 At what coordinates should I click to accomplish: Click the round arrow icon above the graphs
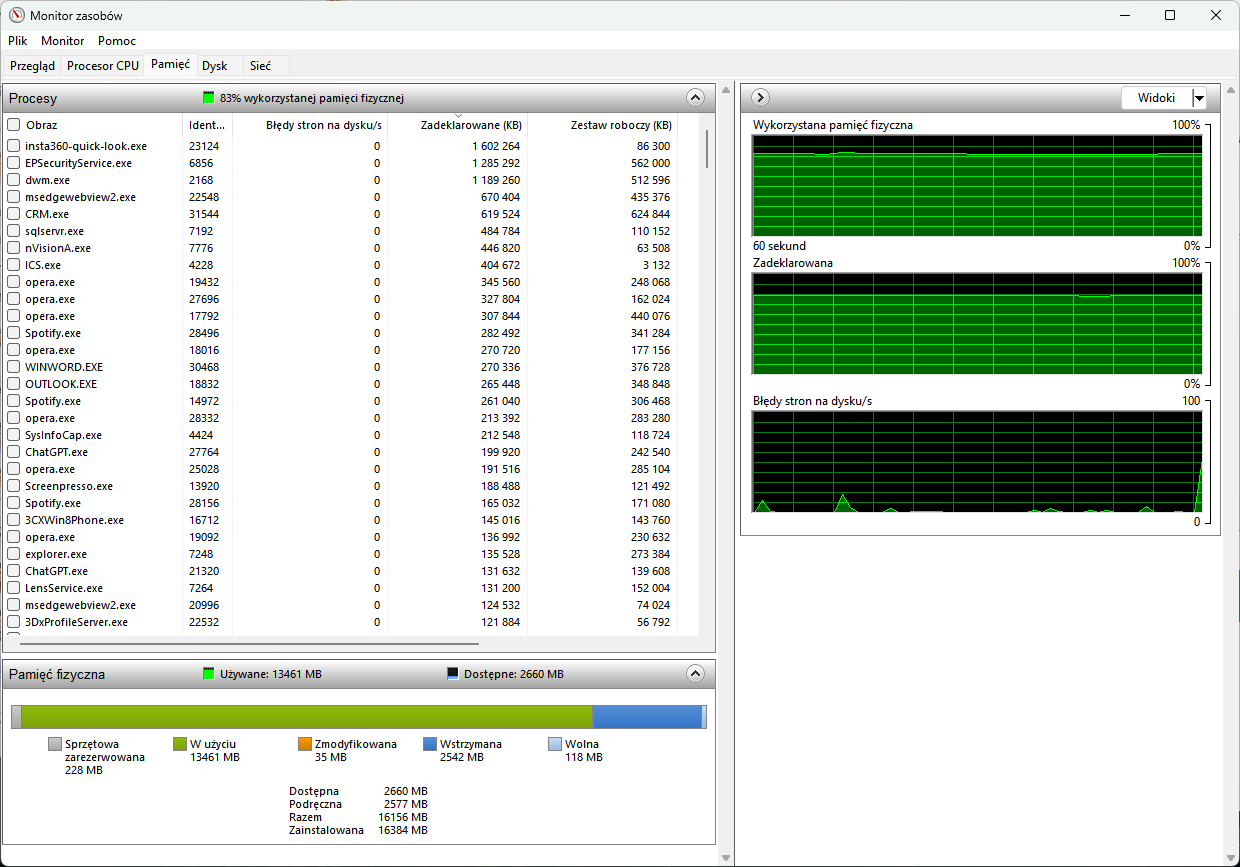tap(759, 97)
